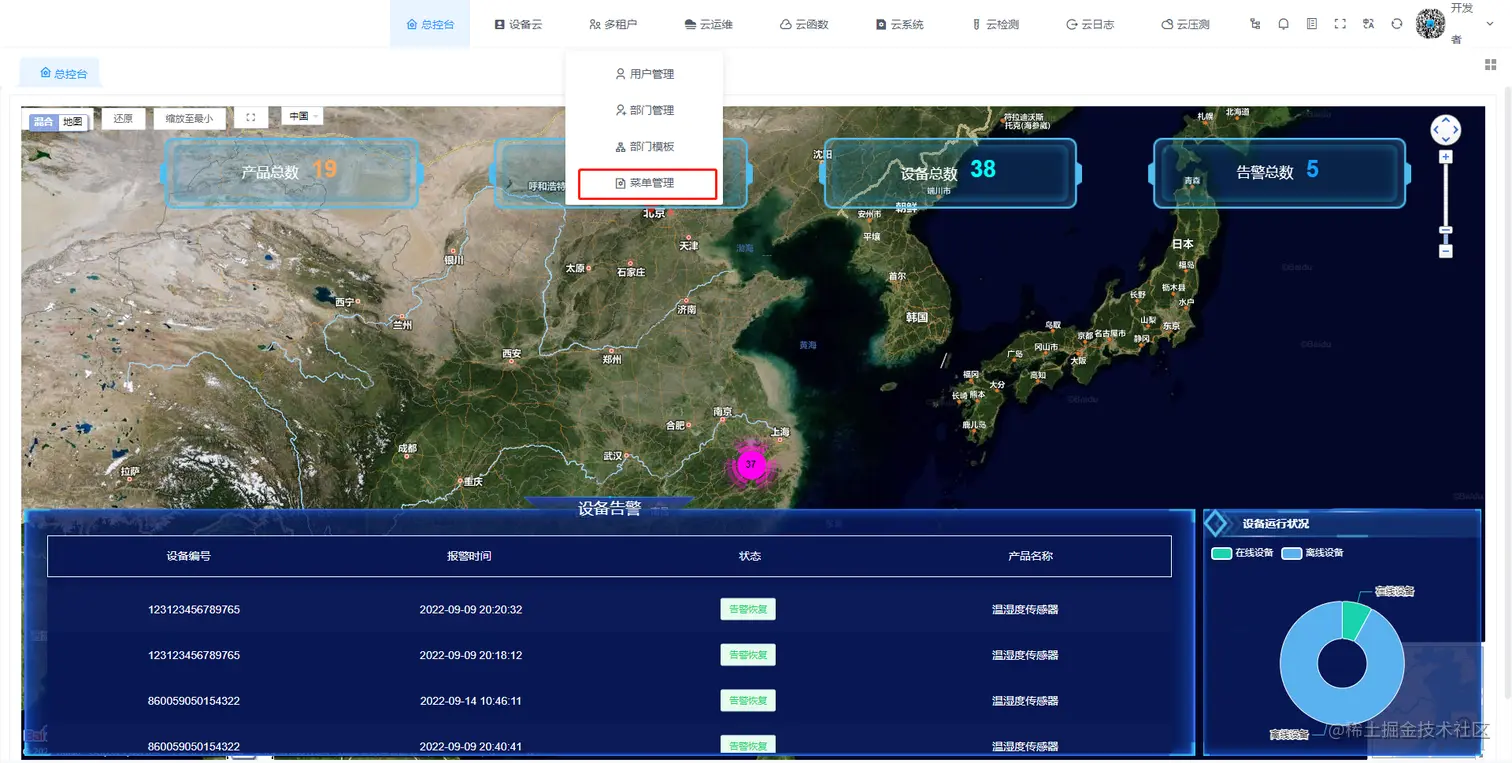Click the 报警时间 column header

(x=469, y=556)
